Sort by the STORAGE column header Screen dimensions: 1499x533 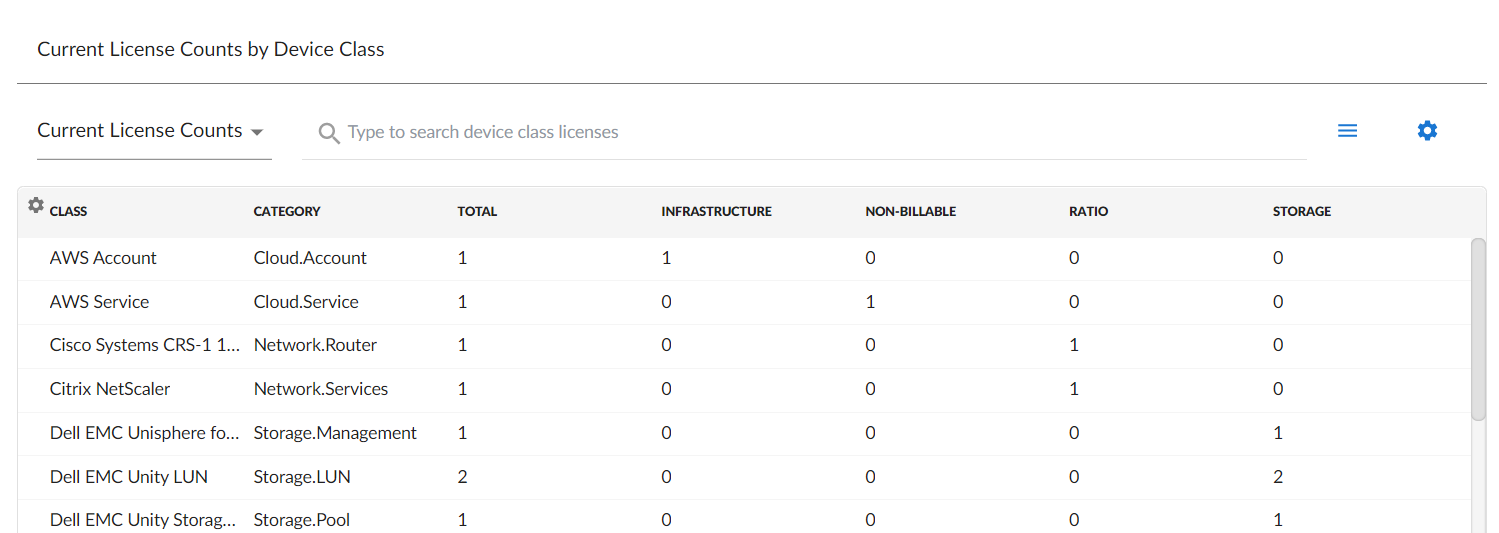[x=1301, y=212]
